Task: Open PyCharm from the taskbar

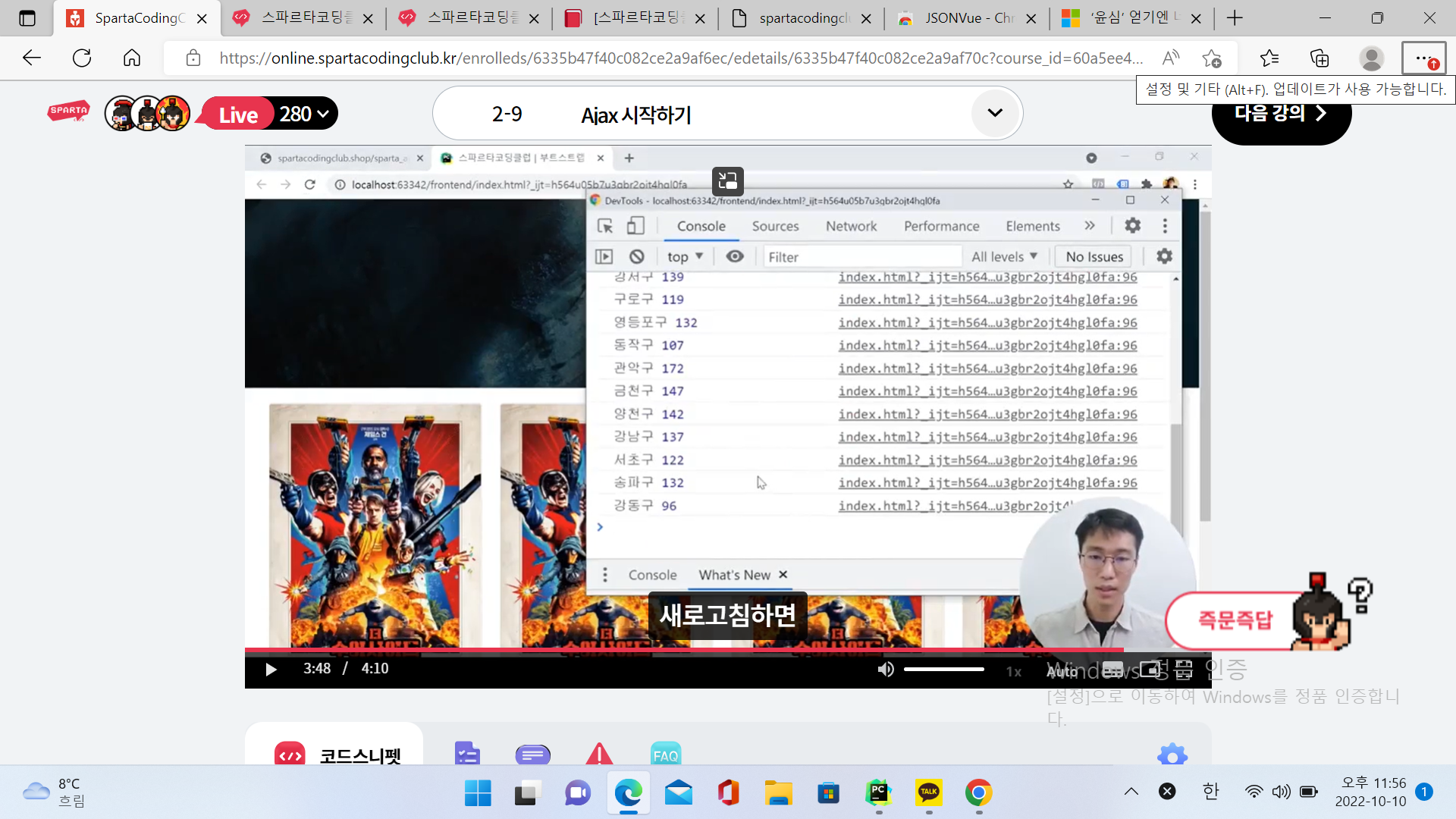Action: click(x=878, y=792)
